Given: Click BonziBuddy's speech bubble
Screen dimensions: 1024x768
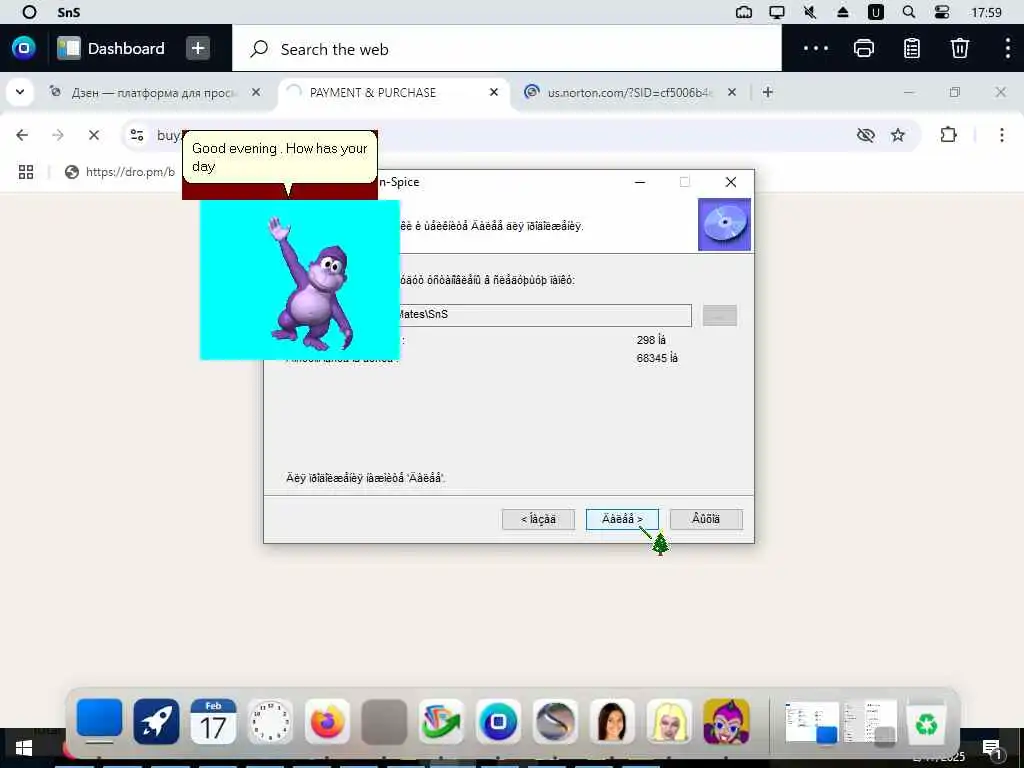Looking at the screenshot, I should 280,157.
